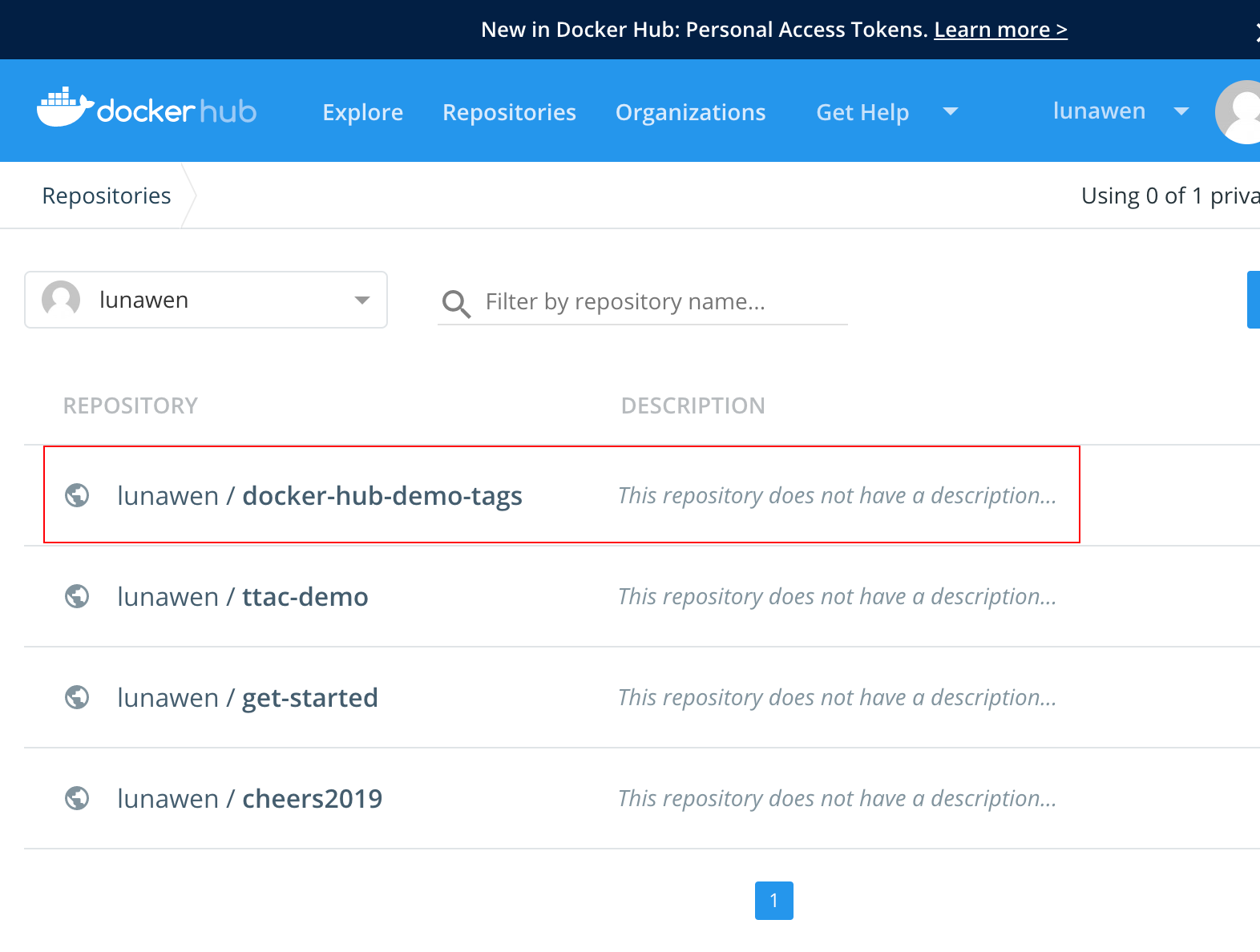Image resolution: width=1260 pixels, height=952 pixels.
Task: Open Organizations in the top nav
Action: pyautogui.click(x=691, y=112)
